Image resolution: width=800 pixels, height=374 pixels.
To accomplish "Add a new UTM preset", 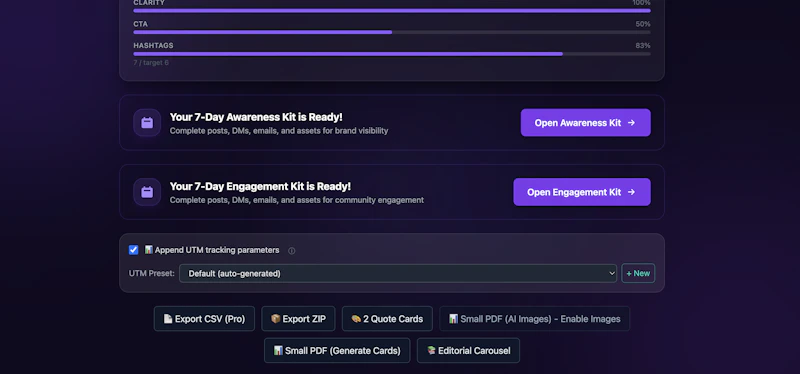I will 638,273.
